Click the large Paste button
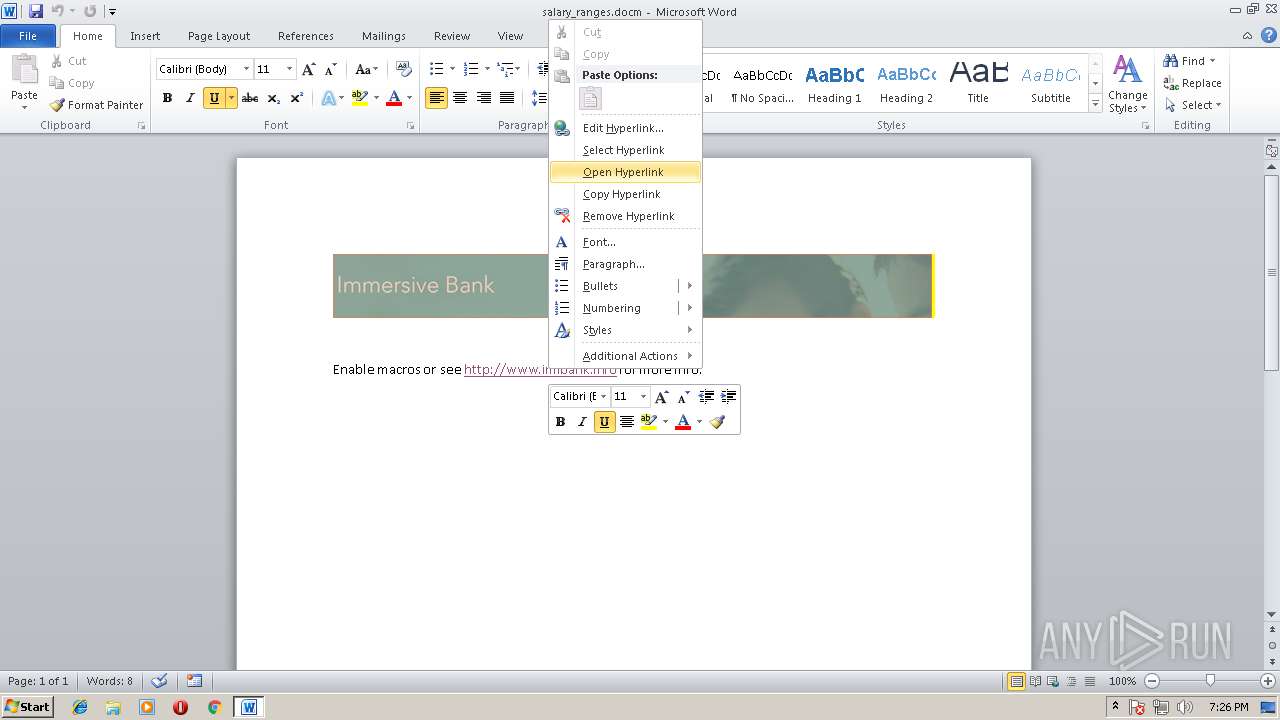This screenshot has height=720, width=1280. (24, 82)
